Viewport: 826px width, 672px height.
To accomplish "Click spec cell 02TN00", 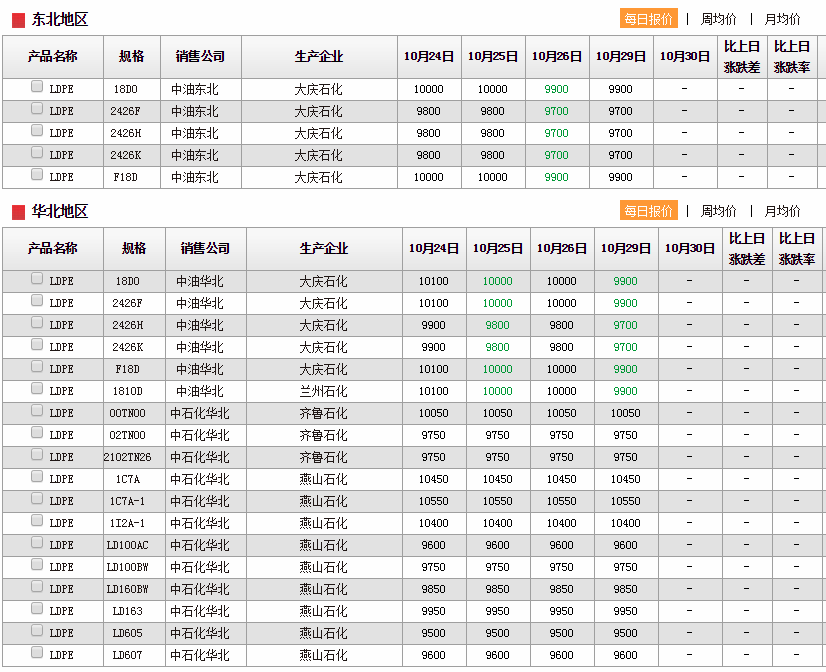I will (127, 436).
